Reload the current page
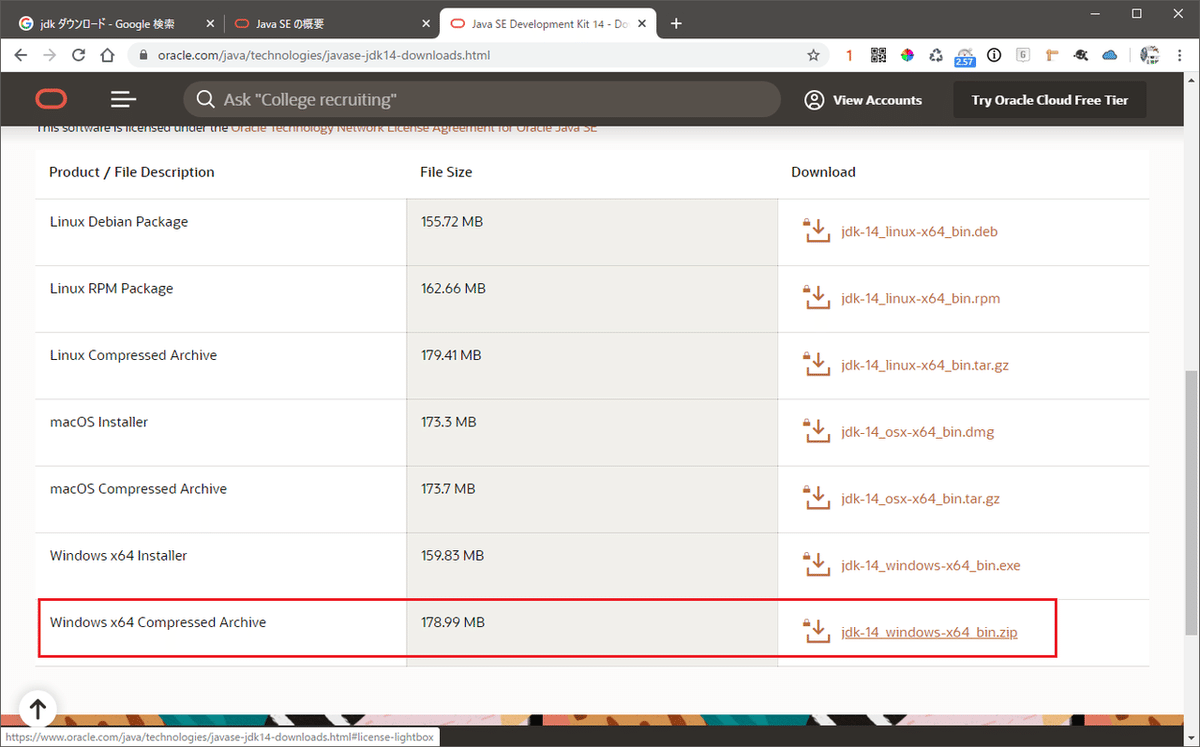Viewport: 1200px width, 747px height. [x=79, y=55]
